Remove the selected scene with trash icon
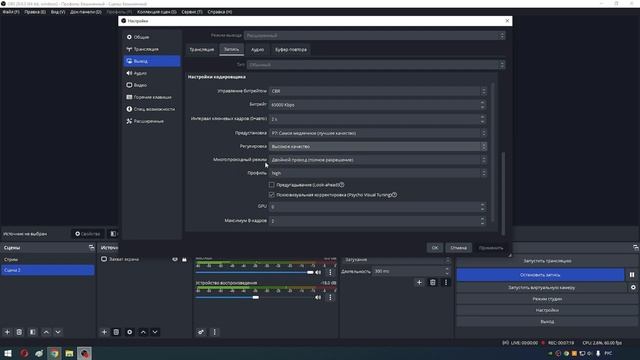Viewport: 640px width, 360px height. (x=19, y=332)
